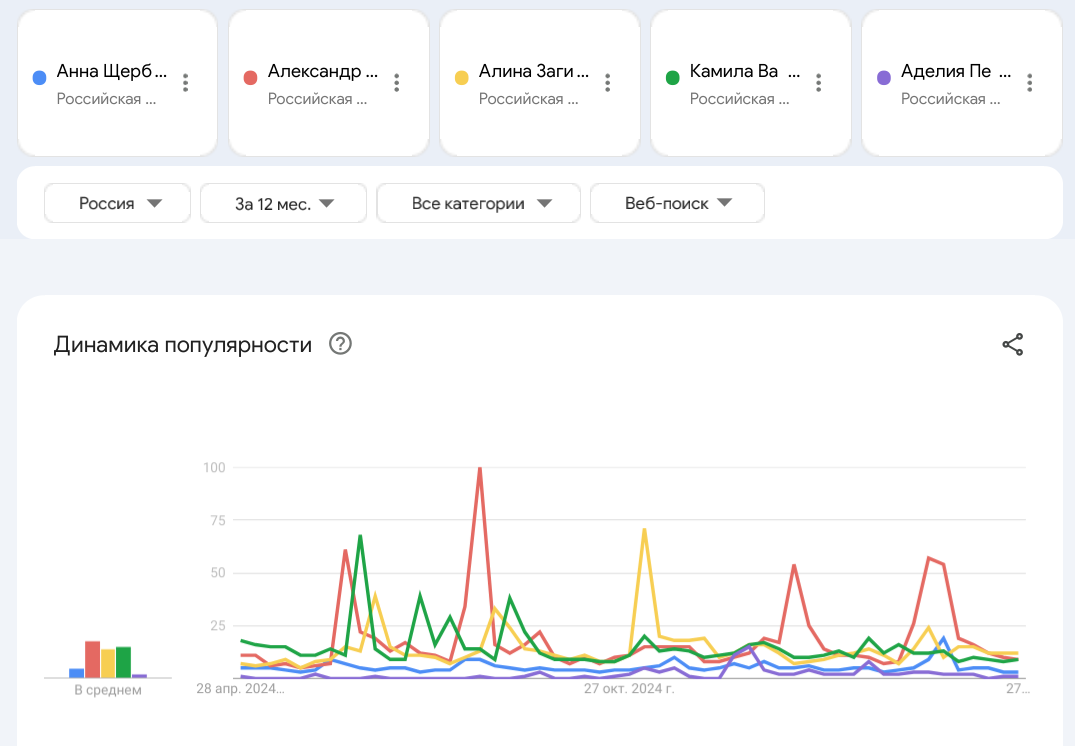Screen dimensions: 1075x746
Task: Expand the Все категории dropdown
Action: tap(479, 203)
